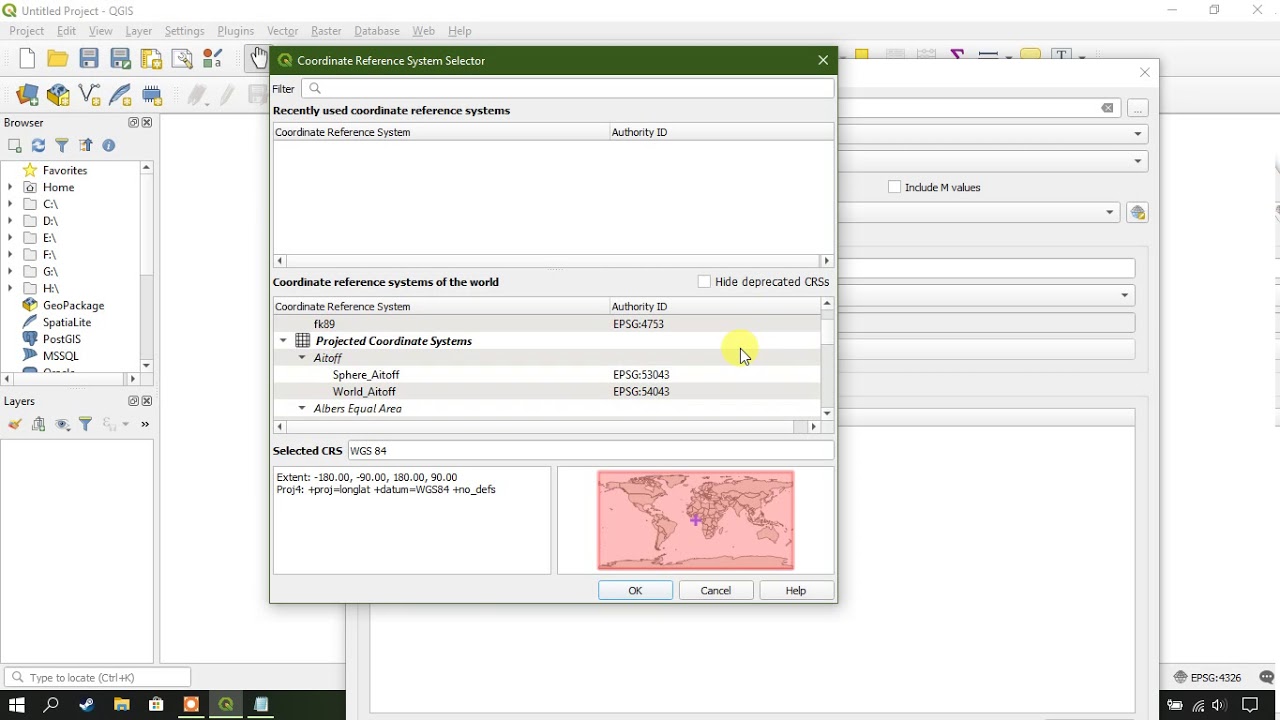
Task: Close the Coordinate Reference System Selector
Action: [x=823, y=60]
